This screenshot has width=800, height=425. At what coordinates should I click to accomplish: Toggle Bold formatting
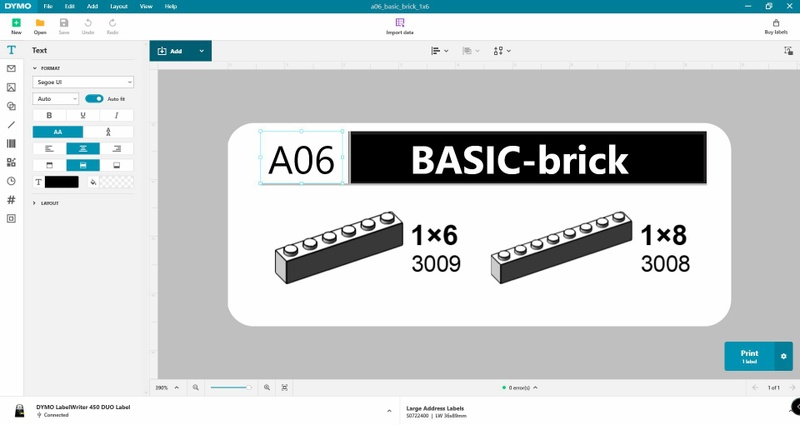(49, 115)
